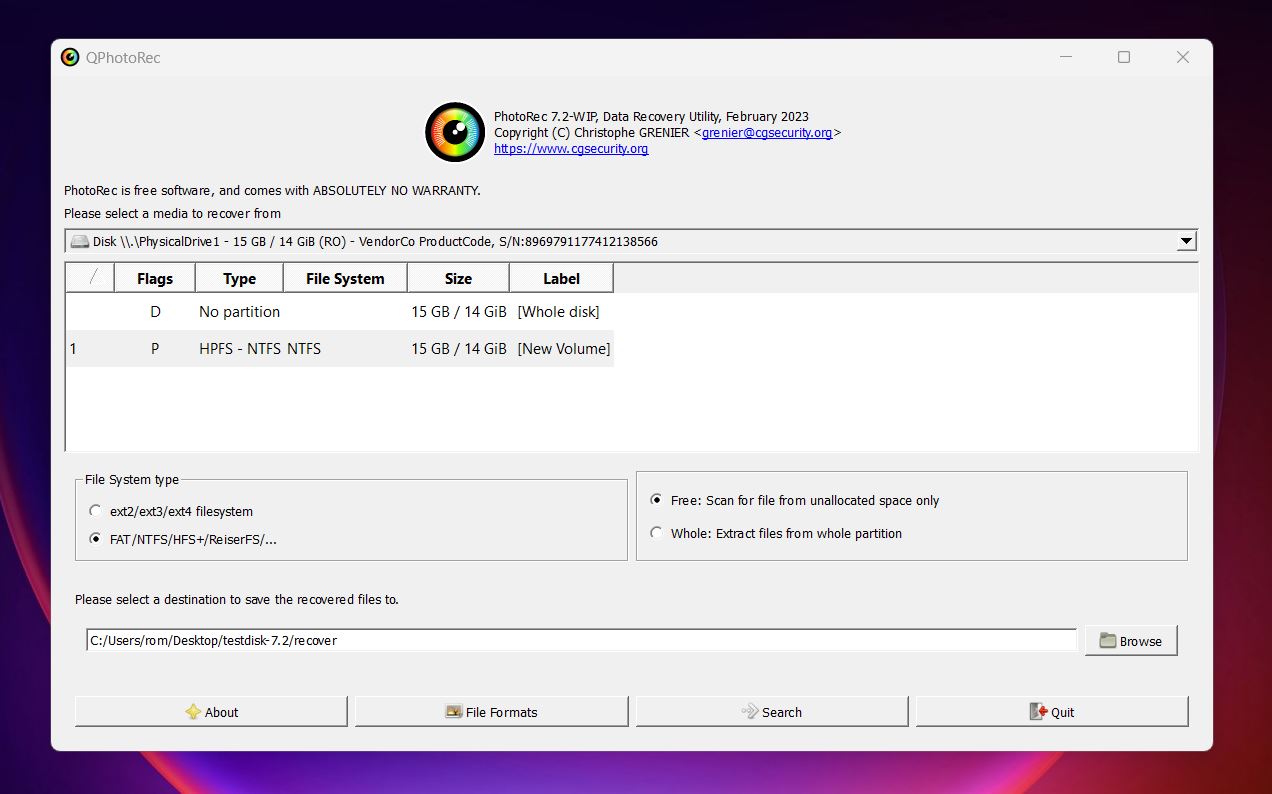Start the Search recovery

(x=772, y=712)
